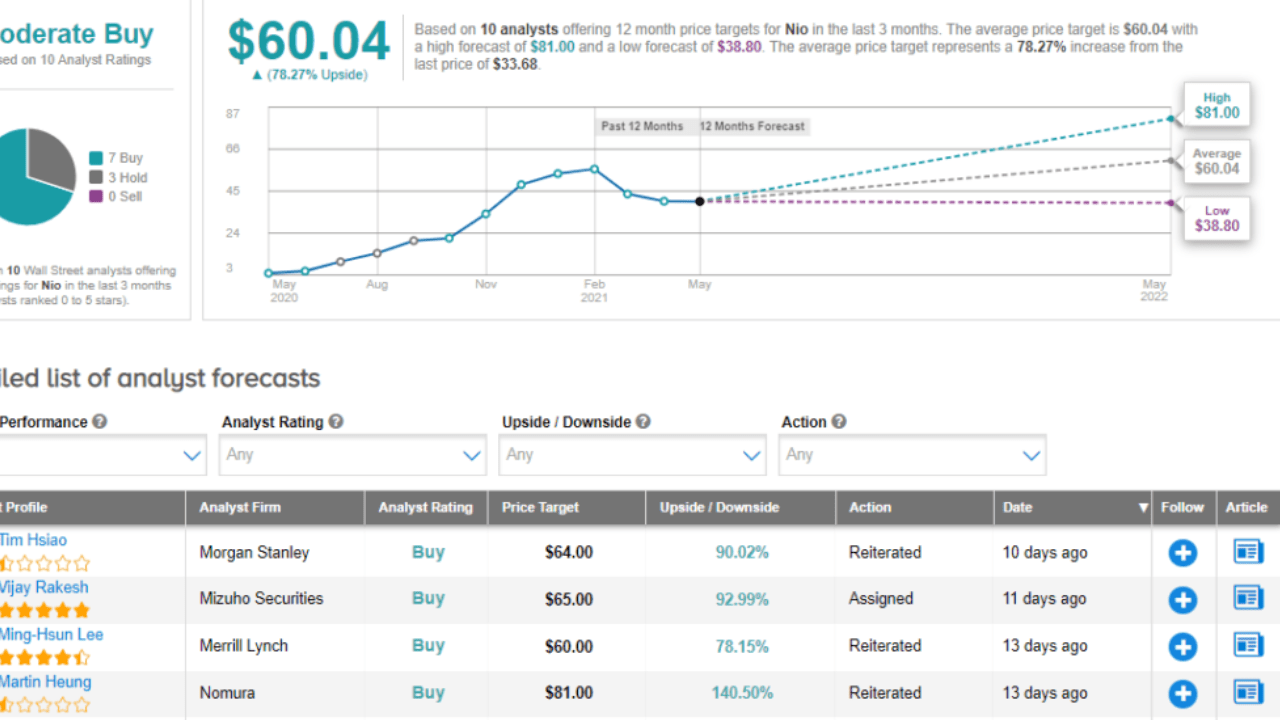1280x720 pixels.
Task: Click the 92.99% upside value
Action: (742, 599)
